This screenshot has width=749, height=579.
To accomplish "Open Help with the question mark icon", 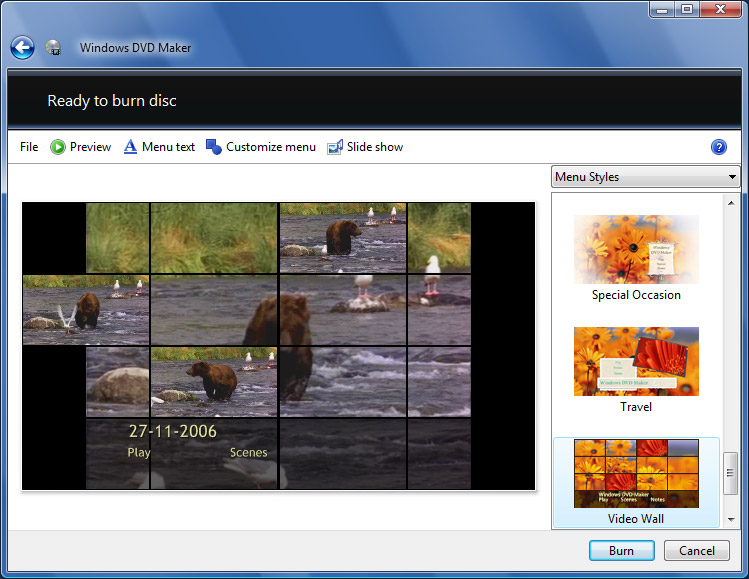I will click(x=718, y=147).
